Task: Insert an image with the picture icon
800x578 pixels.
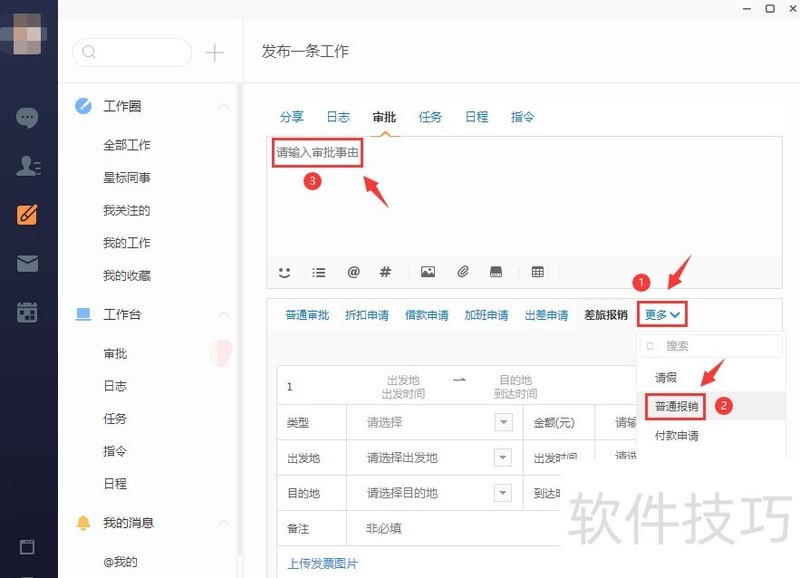Action: [x=428, y=272]
